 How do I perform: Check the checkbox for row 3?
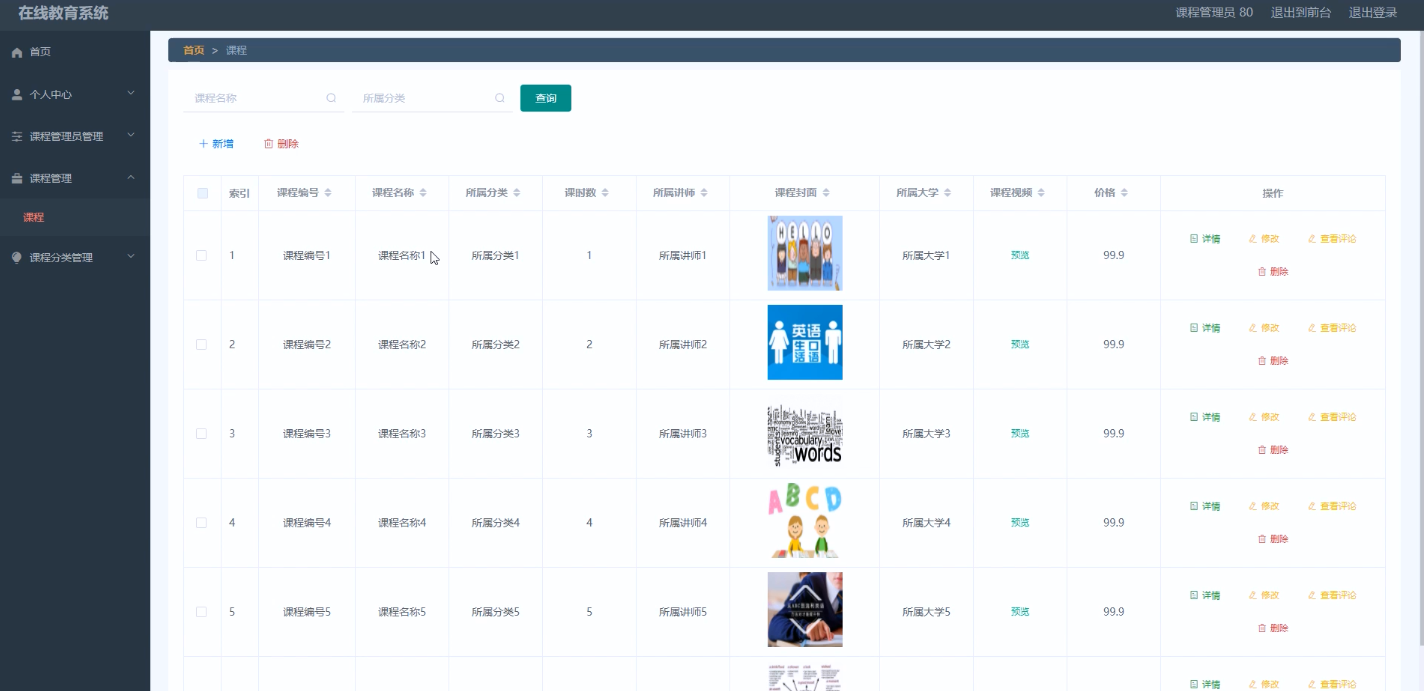[x=202, y=433]
